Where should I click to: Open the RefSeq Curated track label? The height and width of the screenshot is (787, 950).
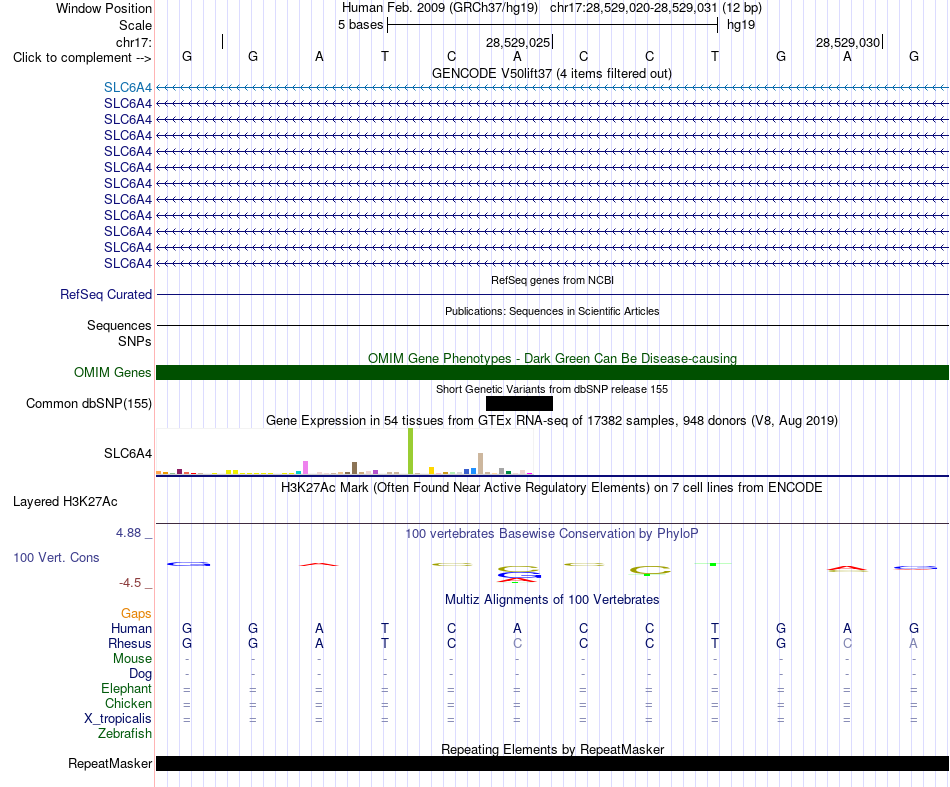pyautogui.click(x=106, y=294)
